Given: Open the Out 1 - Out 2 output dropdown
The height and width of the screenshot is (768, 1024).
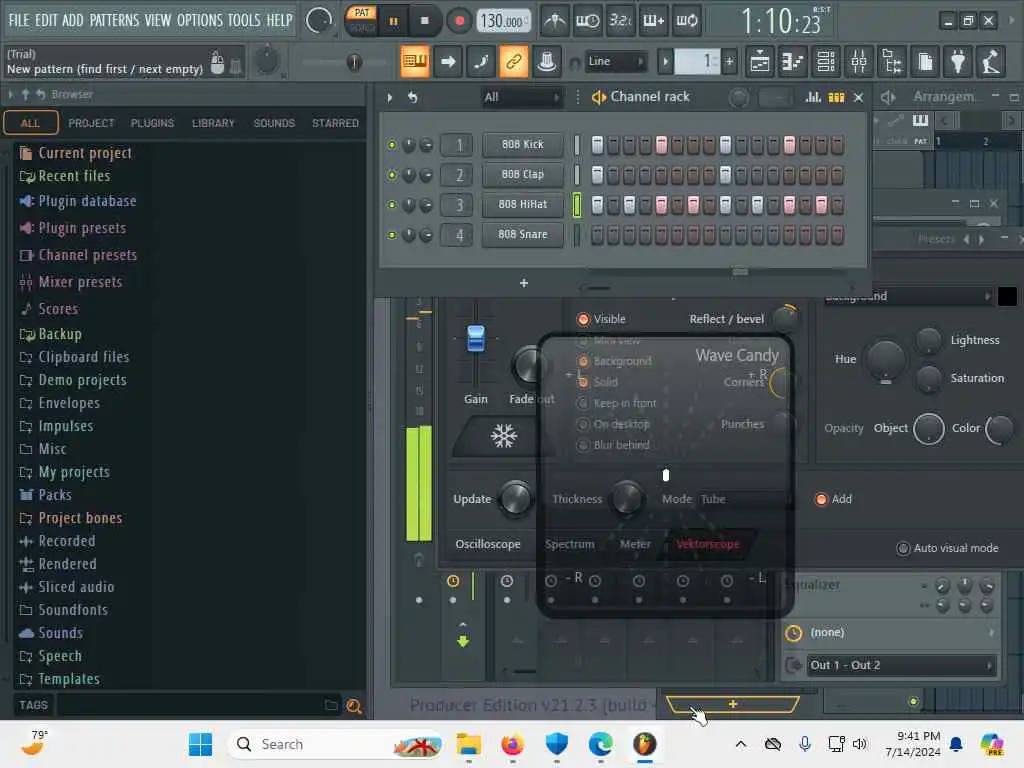Looking at the screenshot, I should tap(901, 665).
